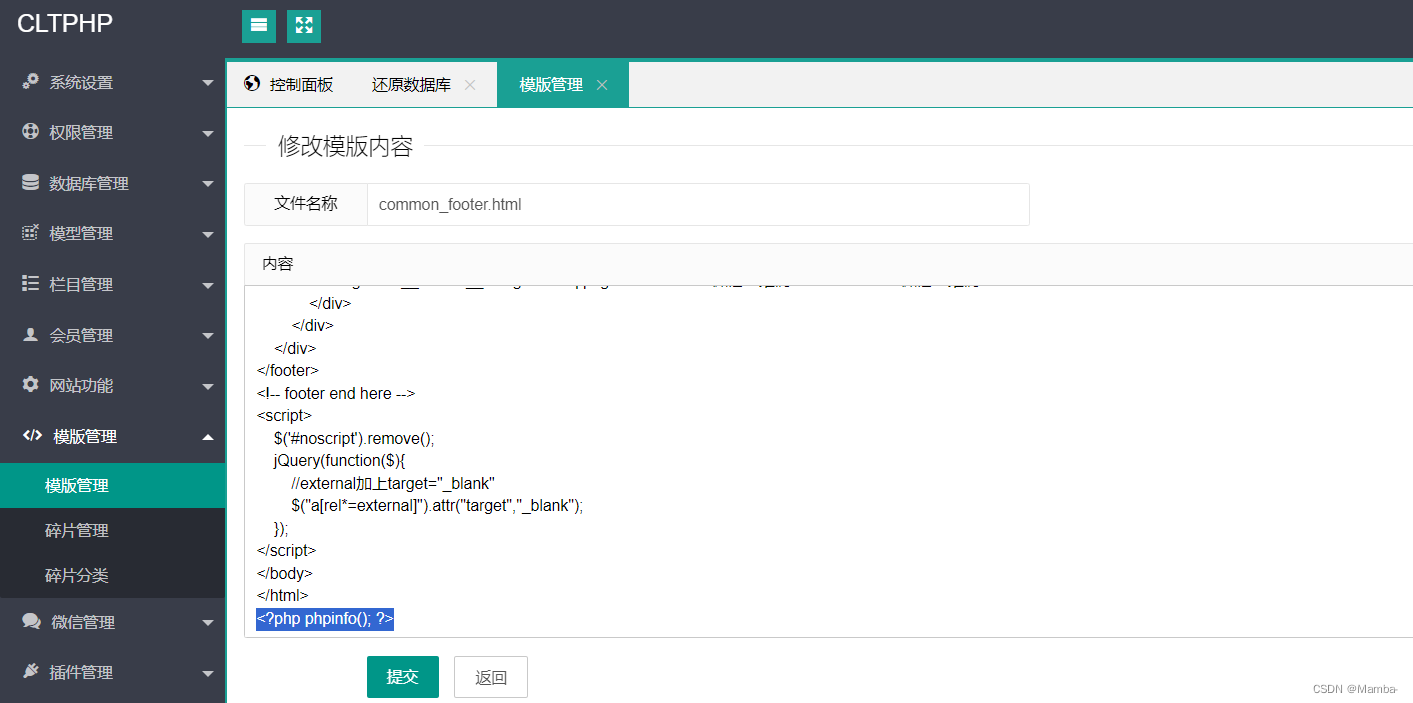1413x703 pixels.
Task: Open 碎片分类 submenu item
Action: [x=112, y=575]
